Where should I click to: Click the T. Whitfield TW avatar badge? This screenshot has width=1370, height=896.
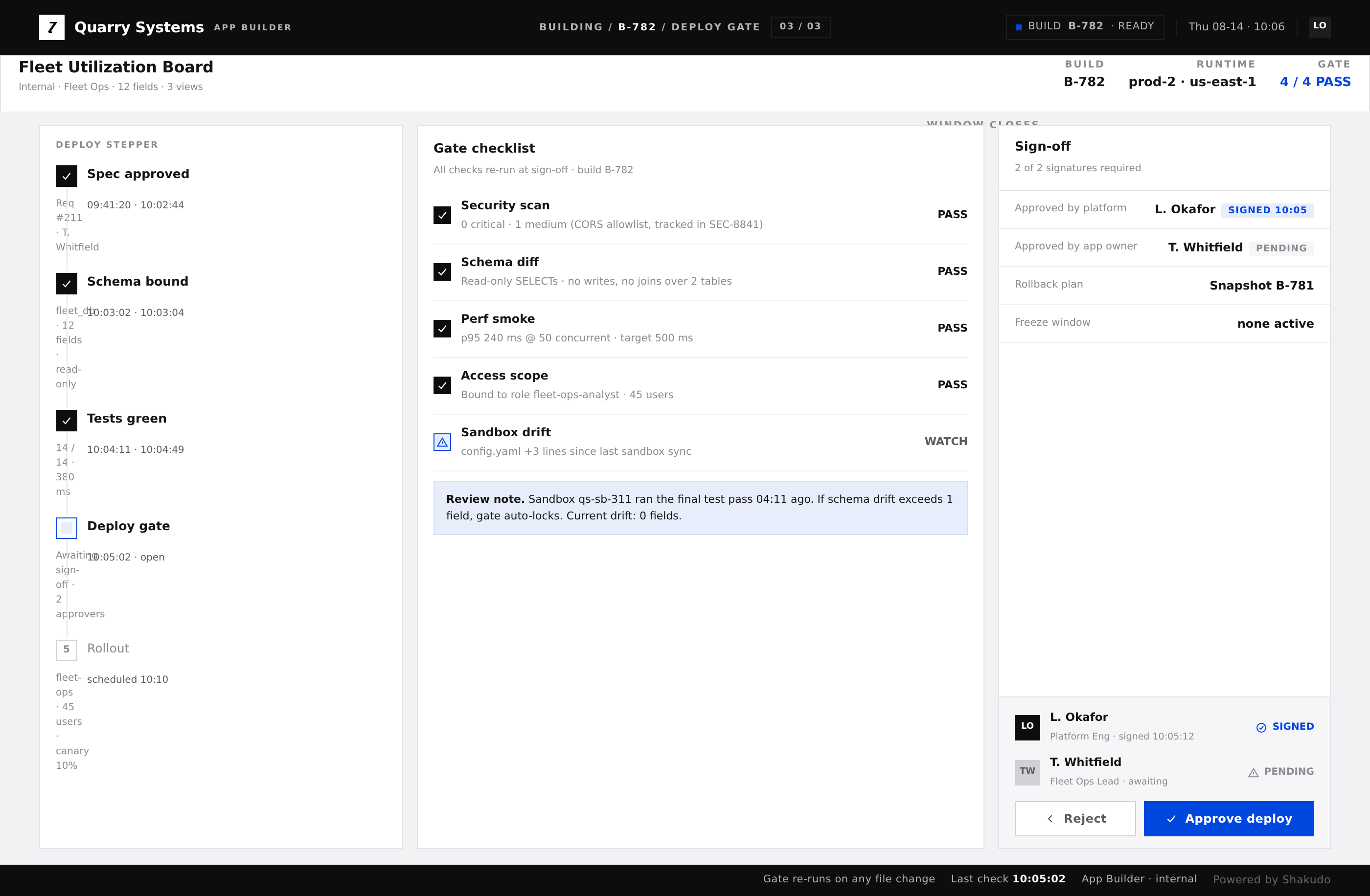point(1027,772)
